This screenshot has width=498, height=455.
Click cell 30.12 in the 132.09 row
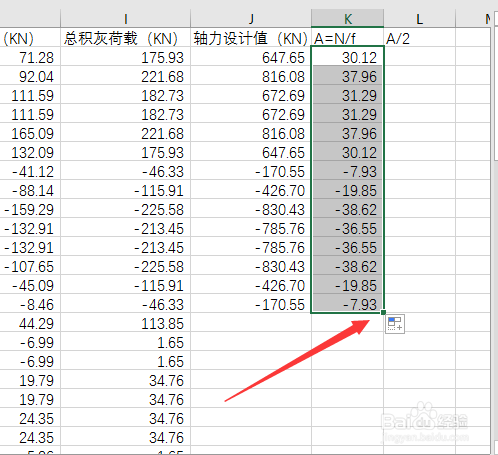tap(347, 151)
